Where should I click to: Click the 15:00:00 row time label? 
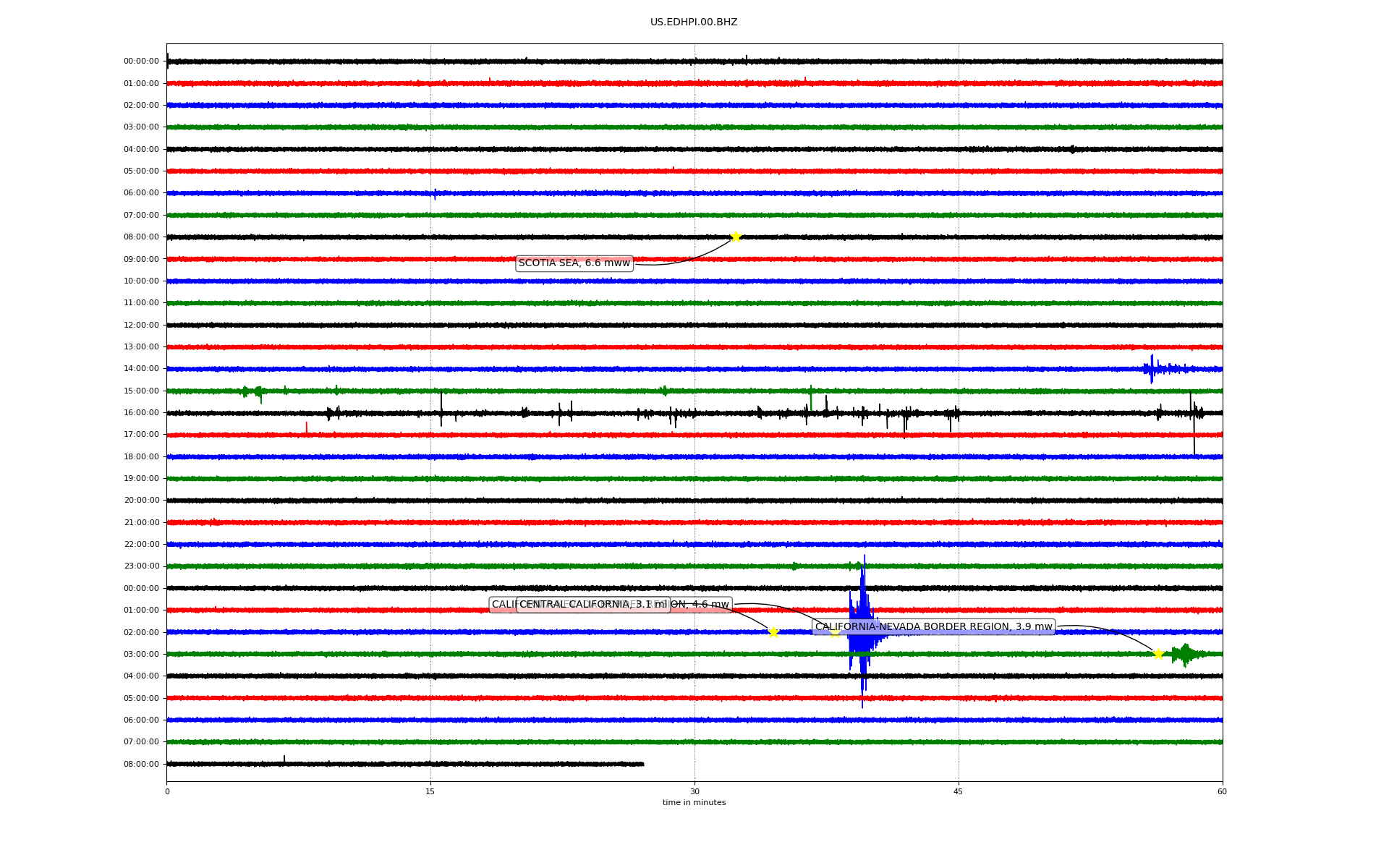[x=141, y=391]
